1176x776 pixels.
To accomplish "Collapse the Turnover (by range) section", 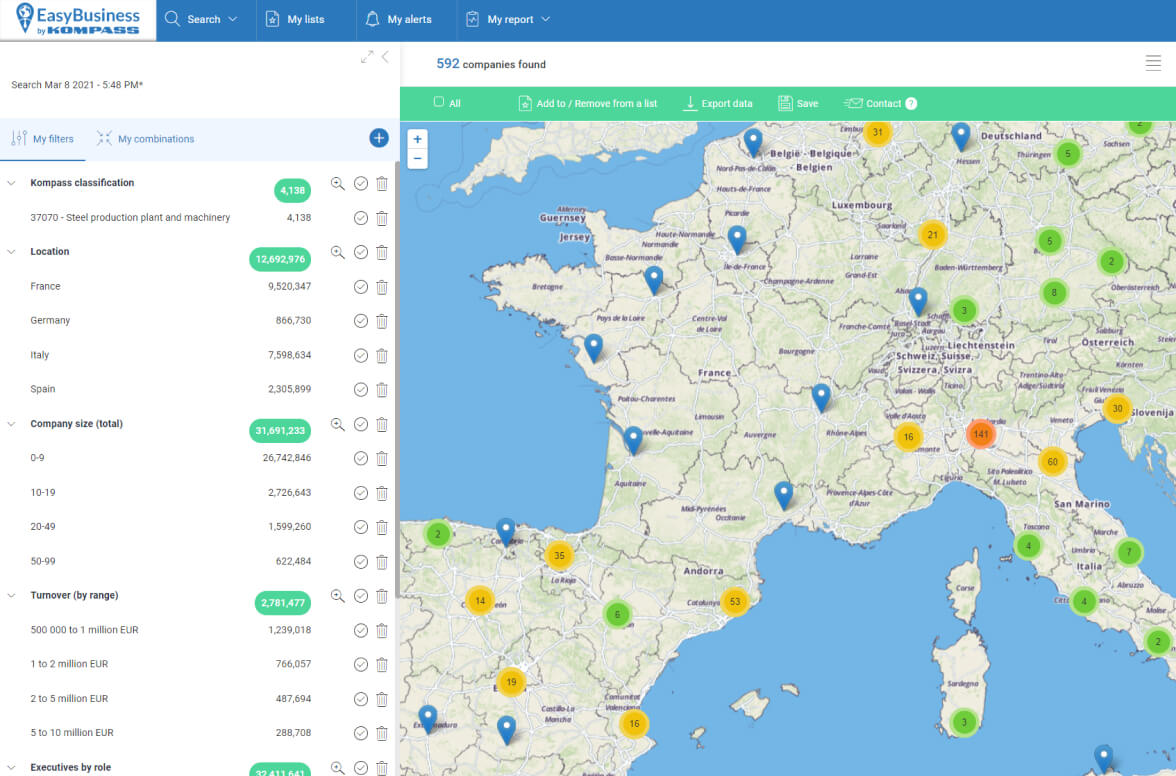I will click(x=12, y=596).
